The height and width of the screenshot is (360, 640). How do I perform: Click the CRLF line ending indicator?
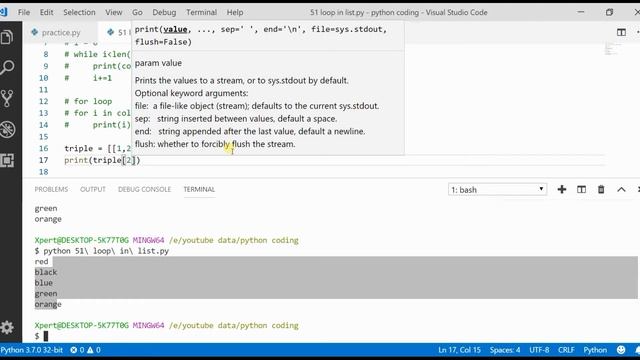(566, 350)
